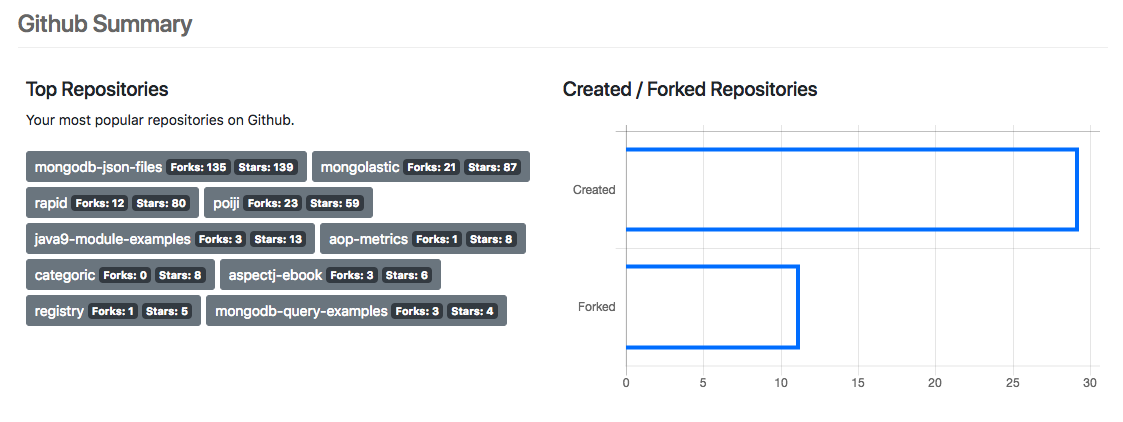Click the registry repository name
Viewport: 1123px width, 422px height.
[59, 311]
